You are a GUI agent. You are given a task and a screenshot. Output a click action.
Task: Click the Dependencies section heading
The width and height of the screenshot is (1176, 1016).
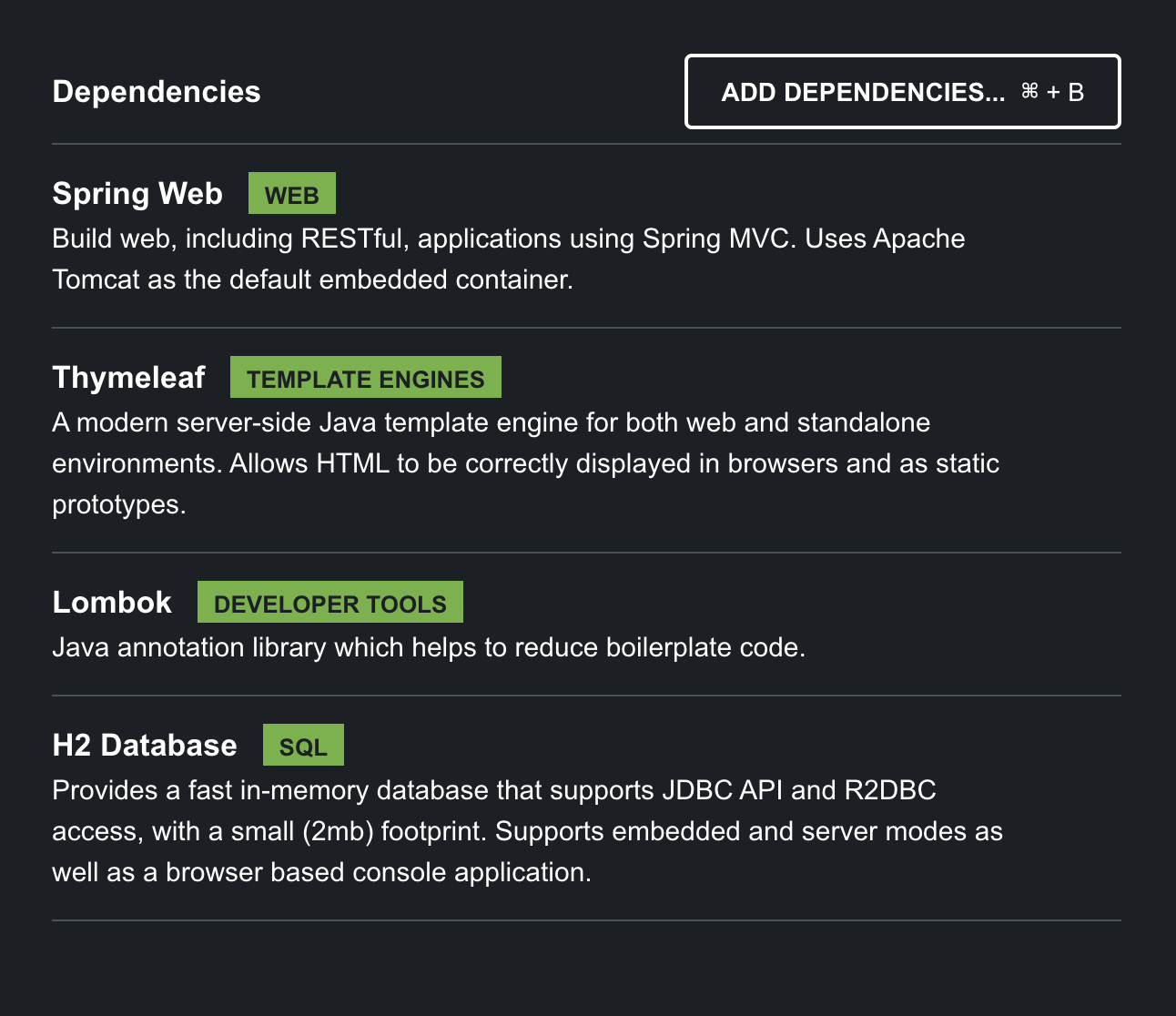point(157,92)
